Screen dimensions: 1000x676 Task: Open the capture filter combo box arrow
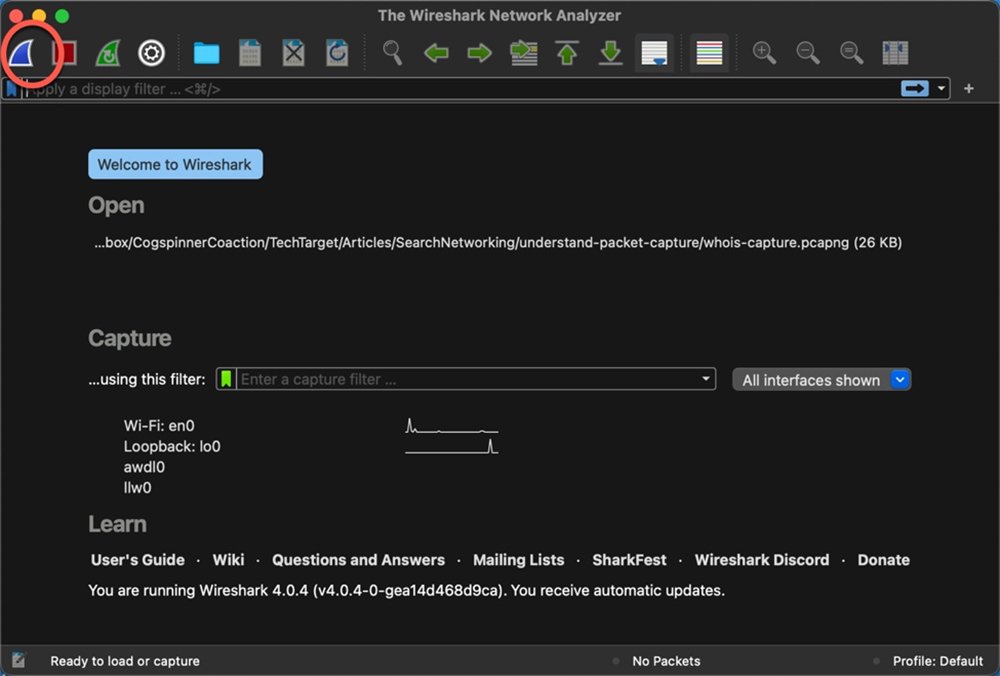point(707,379)
